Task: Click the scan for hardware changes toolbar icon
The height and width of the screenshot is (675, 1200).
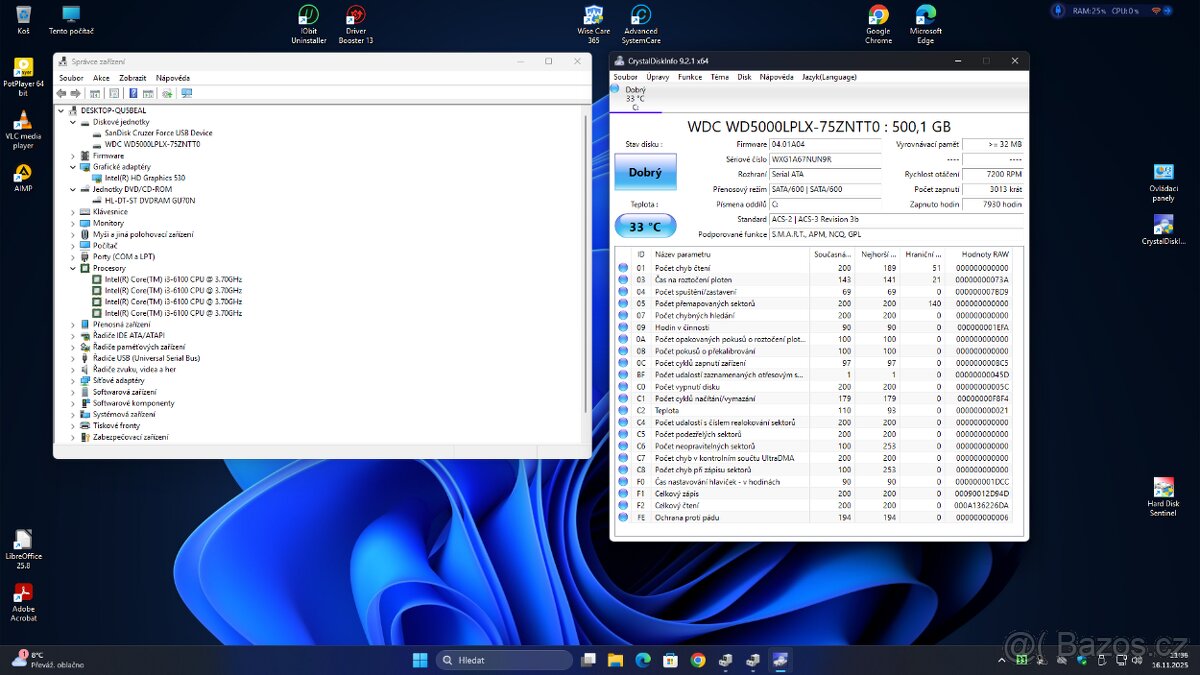Action: pos(167,93)
